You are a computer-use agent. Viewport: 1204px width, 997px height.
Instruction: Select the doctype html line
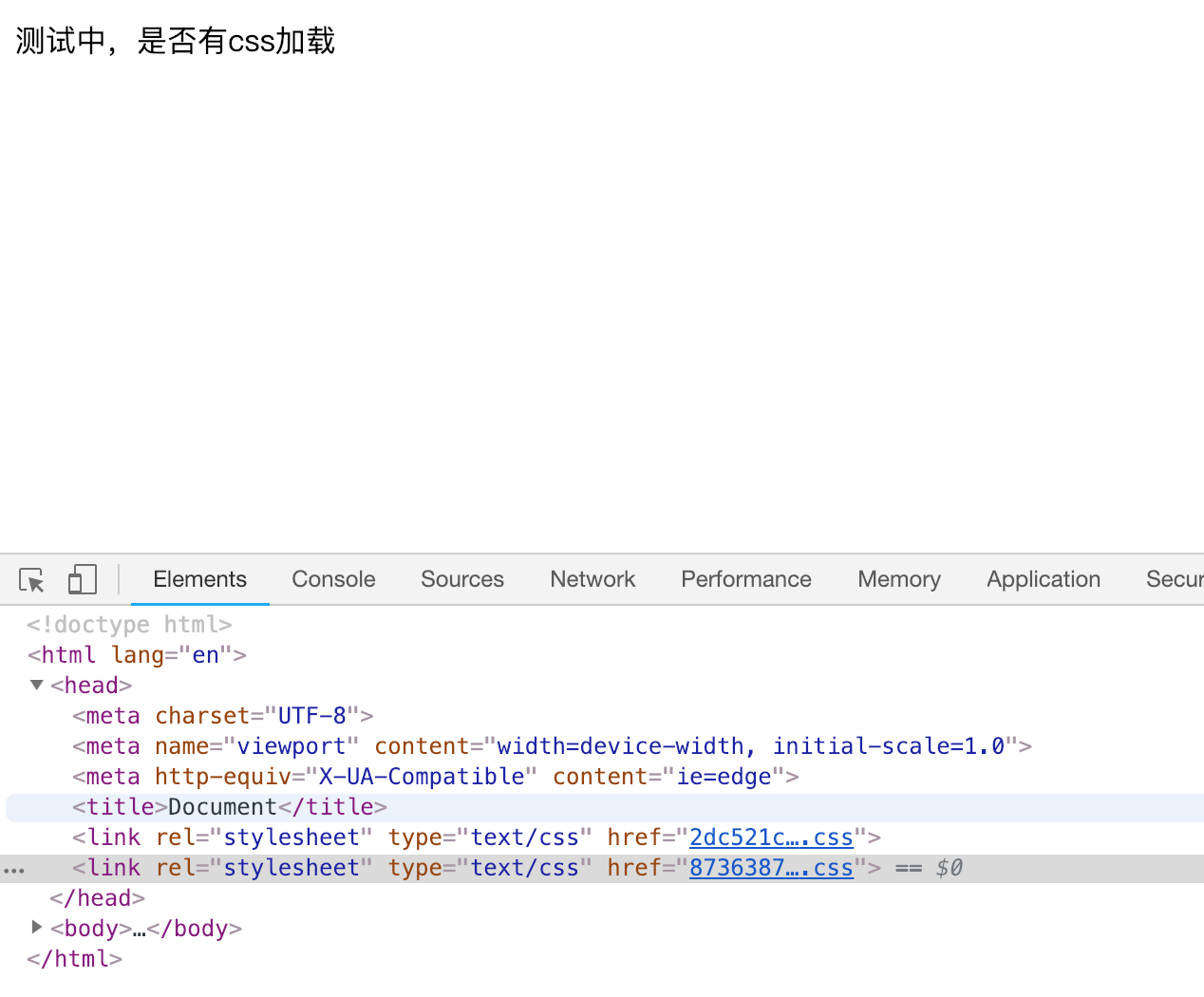(x=129, y=625)
